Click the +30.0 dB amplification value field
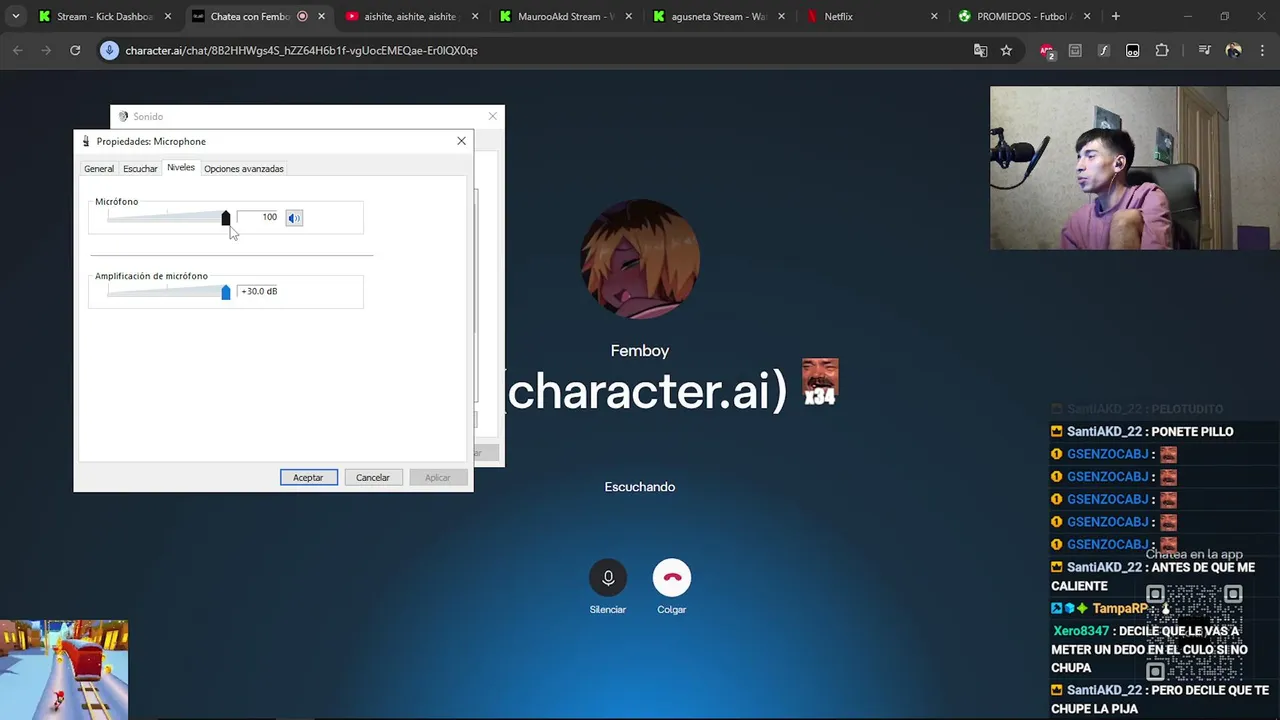 [259, 291]
